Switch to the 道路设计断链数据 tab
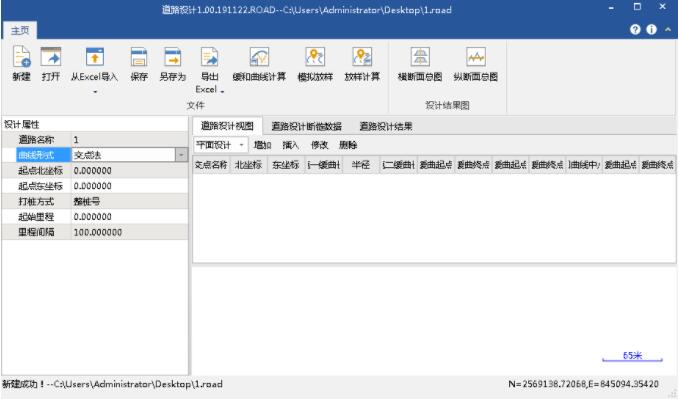Image resolution: width=678 pixels, height=399 pixels. 307,126
